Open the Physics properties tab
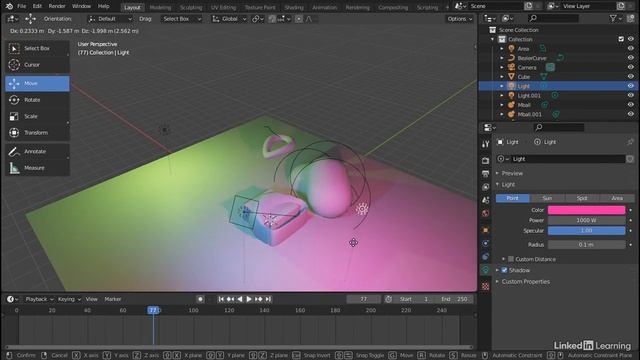This screenshot has height=360, width=640. pos(485,243)
